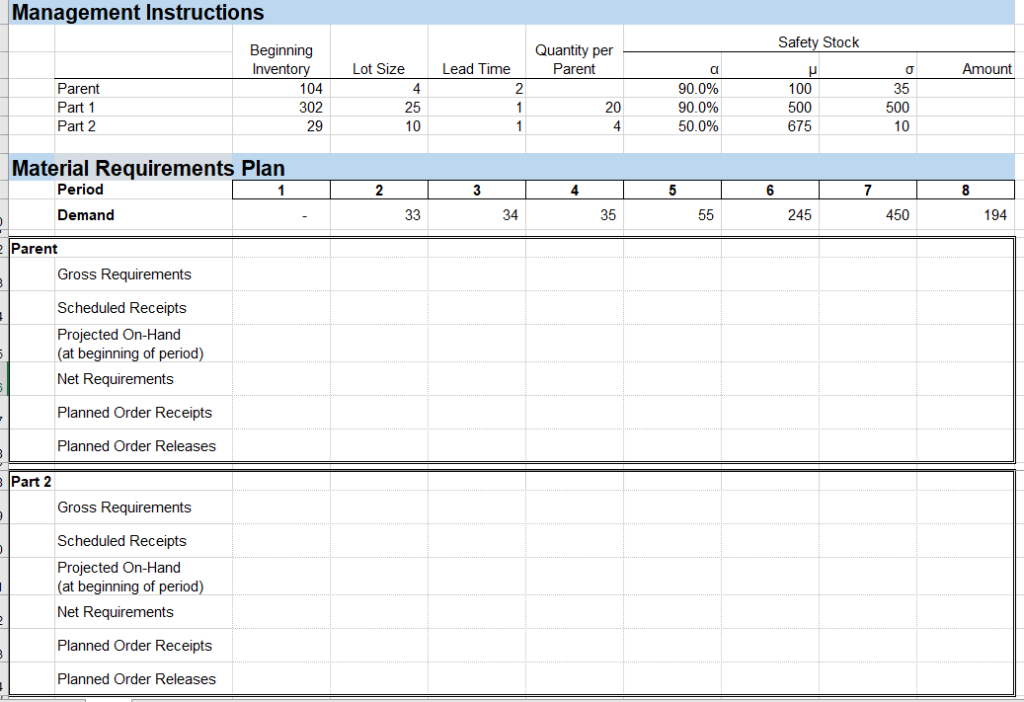The height and width of the screenshot is (702, 1024).
Task: Select Period header cell 1
Action: (280, 189)
